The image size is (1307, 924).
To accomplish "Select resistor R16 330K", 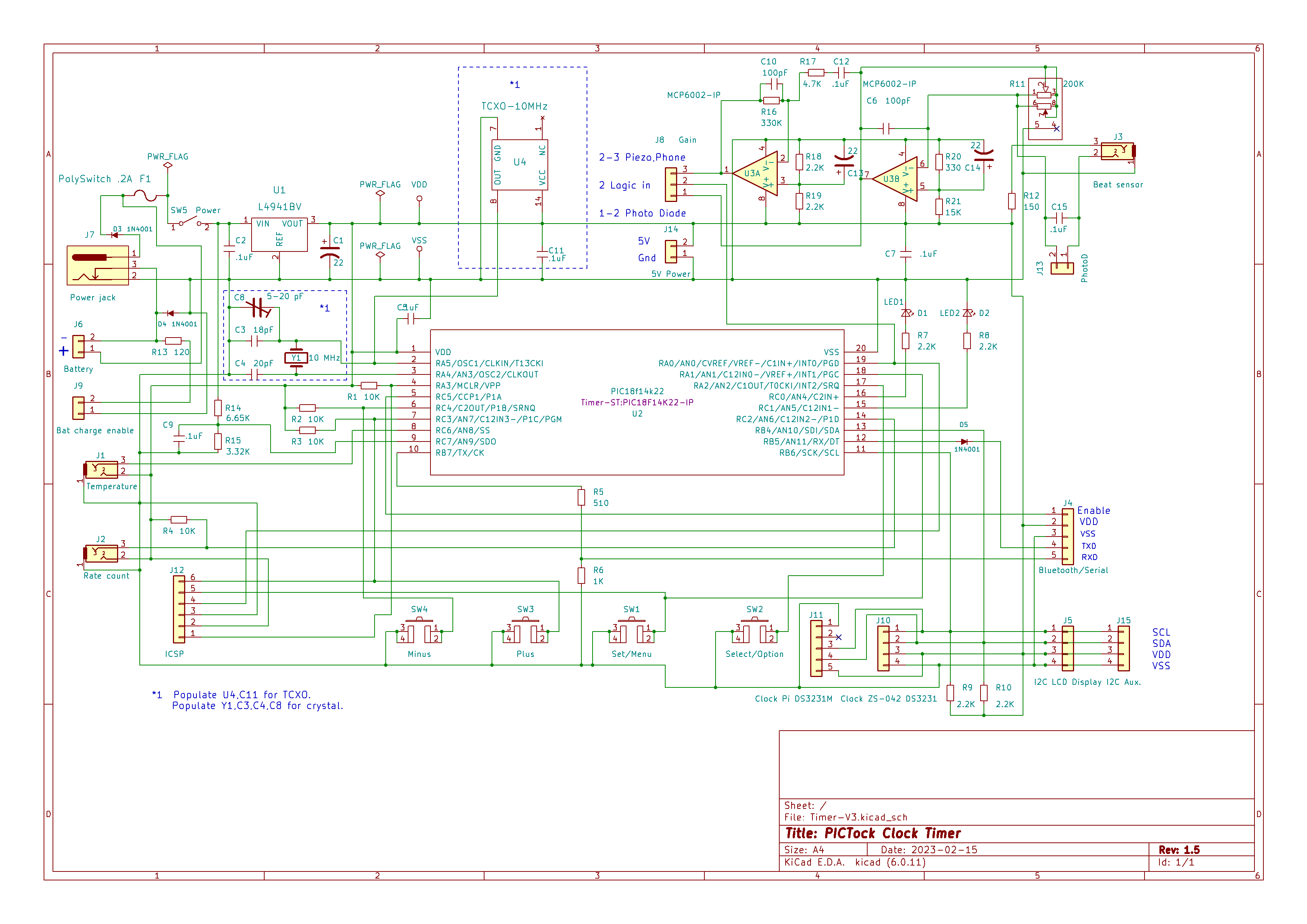I will click(771, 101).
